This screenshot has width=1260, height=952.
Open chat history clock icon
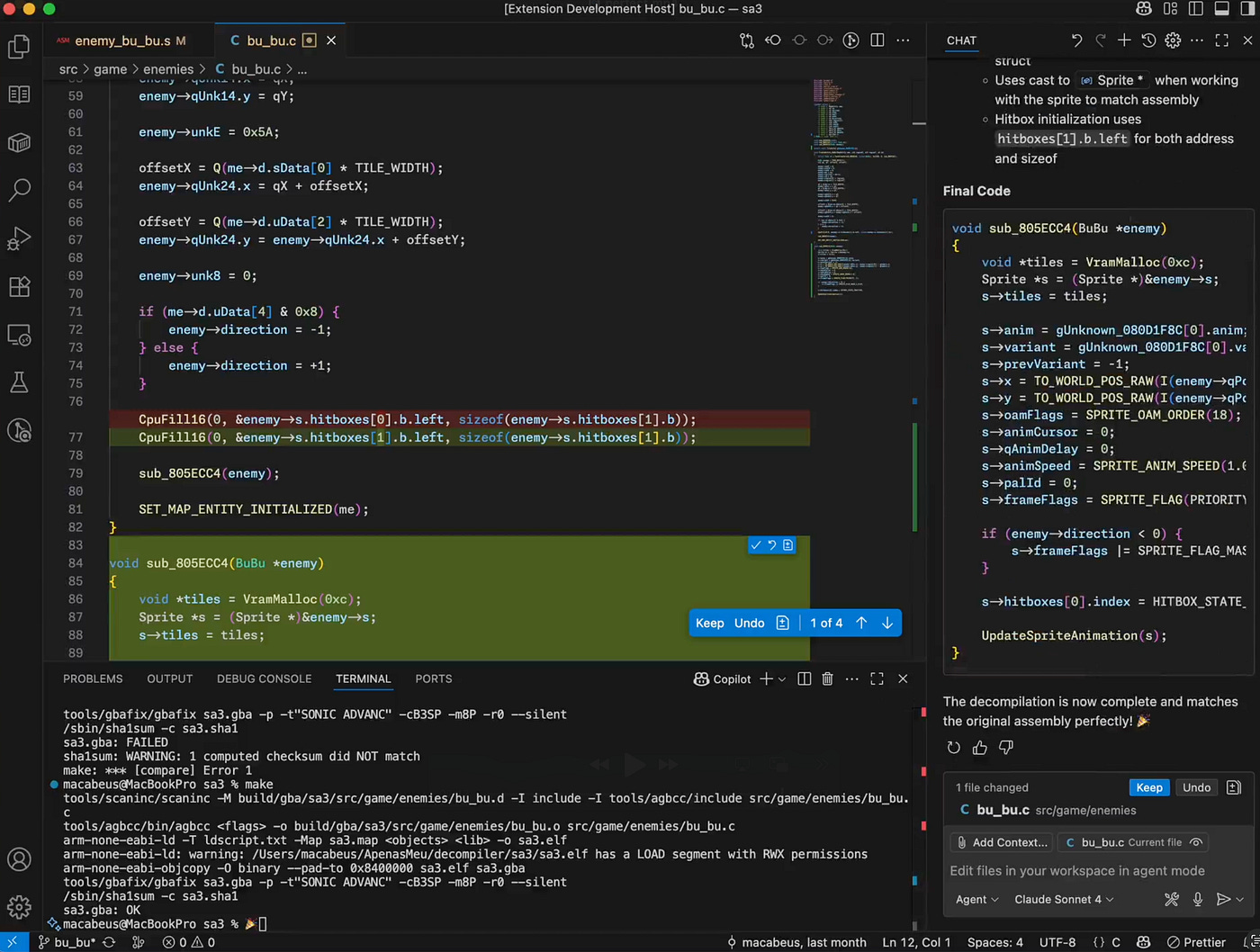pos(1148,40)
